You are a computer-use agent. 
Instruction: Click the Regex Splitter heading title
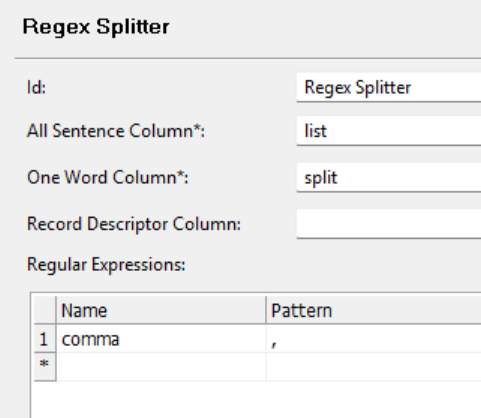[96, 27]
